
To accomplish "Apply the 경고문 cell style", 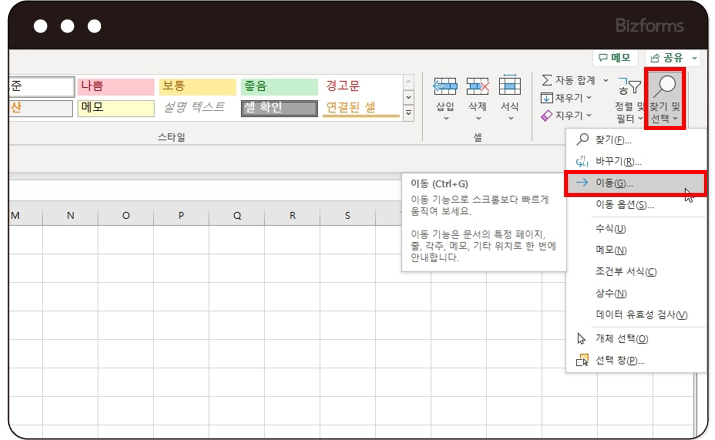I will 361,86.
